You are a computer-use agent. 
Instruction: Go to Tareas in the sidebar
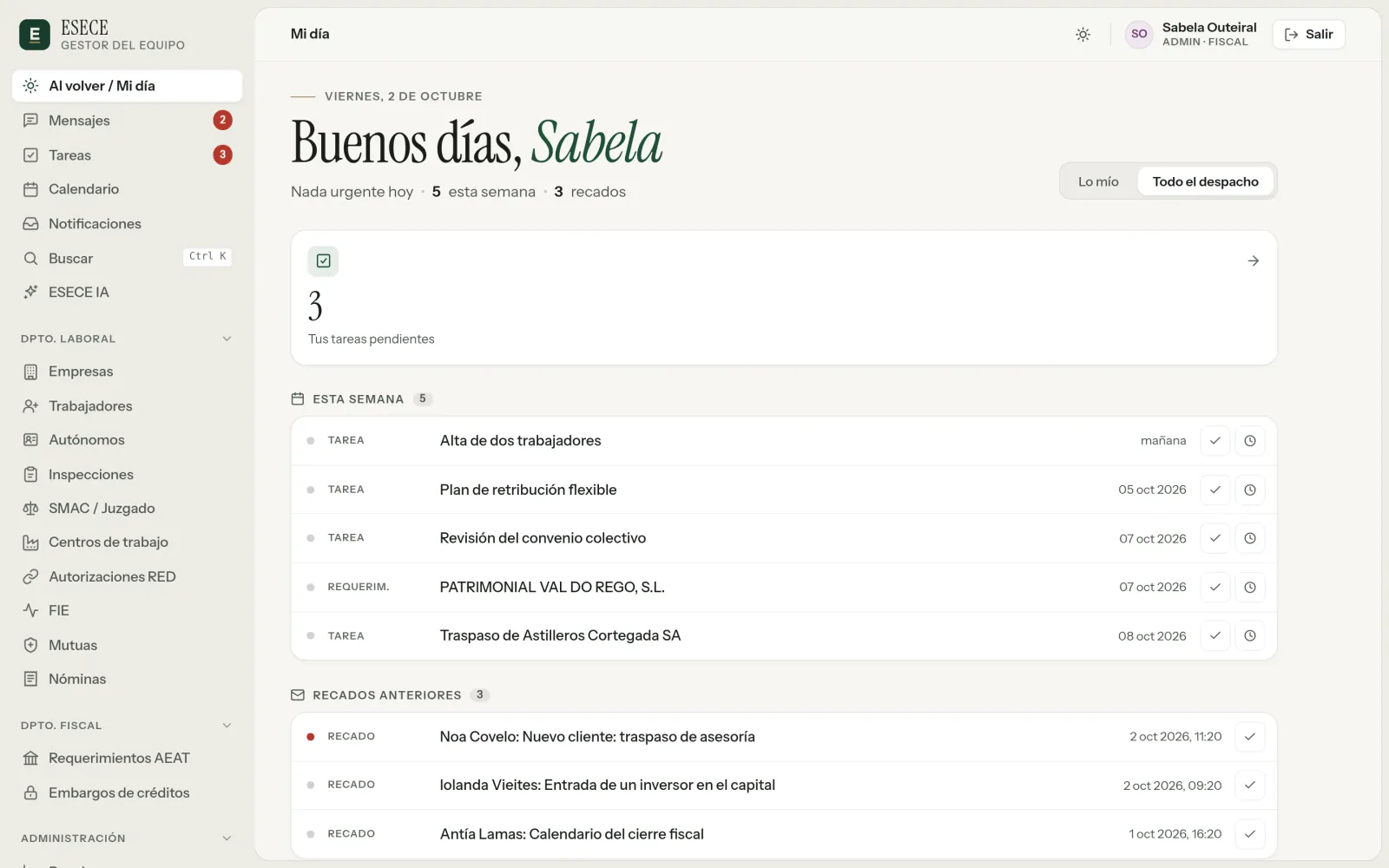(x=127, y=155)
